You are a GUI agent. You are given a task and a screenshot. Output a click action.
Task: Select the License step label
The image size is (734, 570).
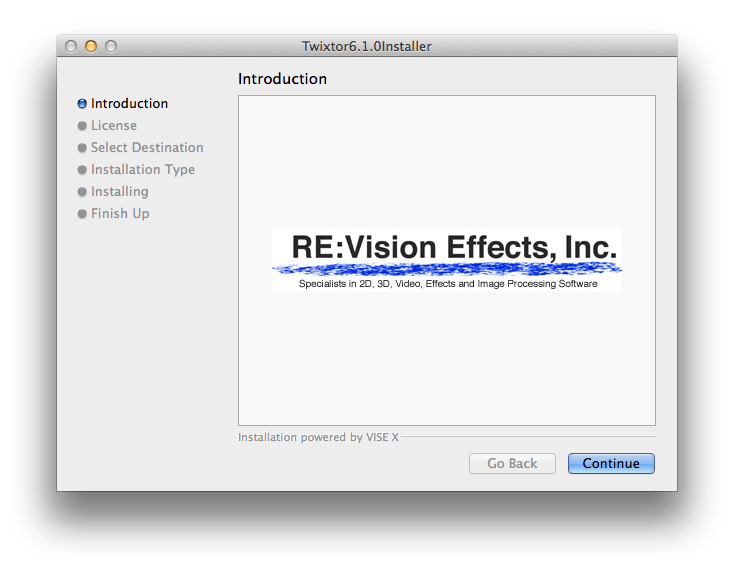pyautogui.click(x=114, y=125)
